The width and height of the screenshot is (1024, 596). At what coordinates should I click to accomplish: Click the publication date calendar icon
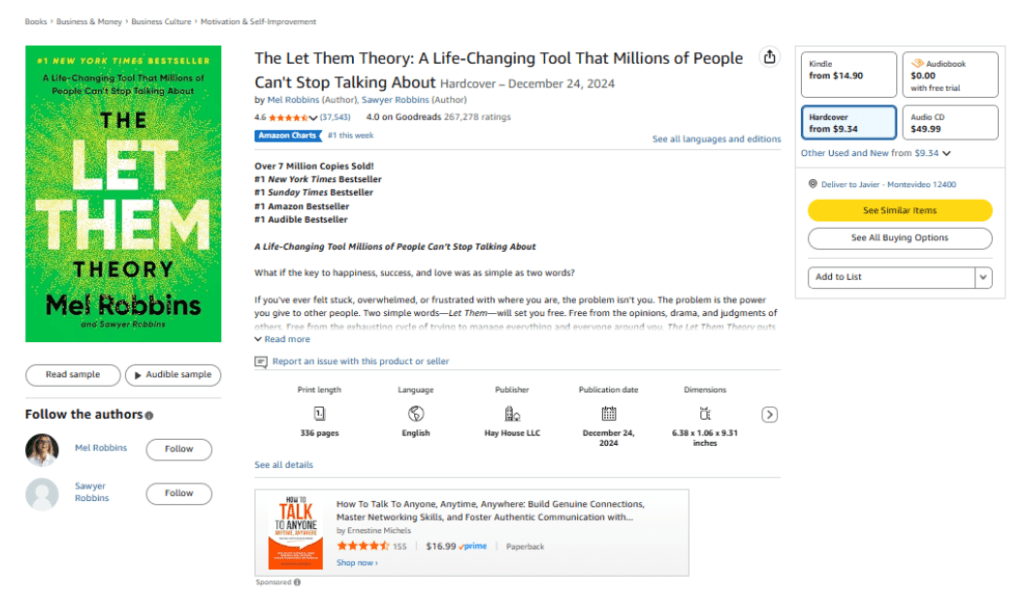[x=609, y=414]
